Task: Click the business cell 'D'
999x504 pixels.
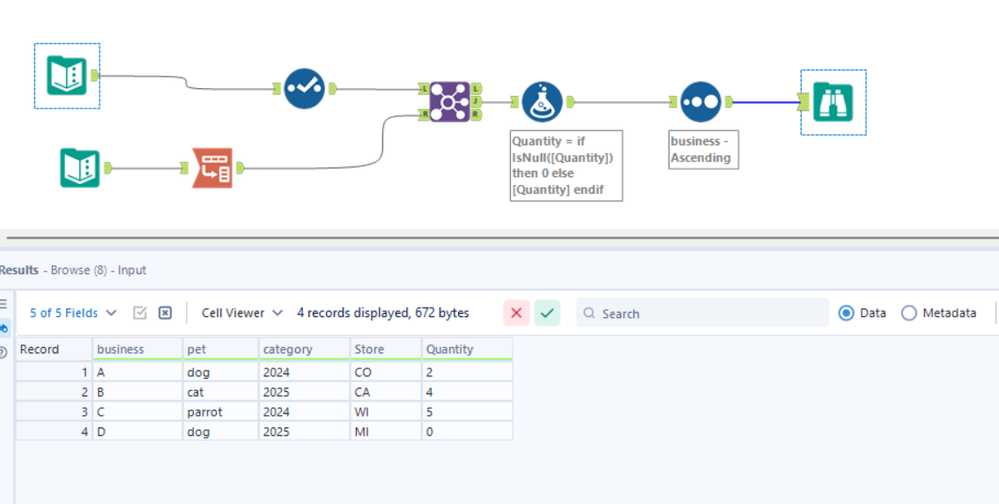Action: (x=138, y=431)
